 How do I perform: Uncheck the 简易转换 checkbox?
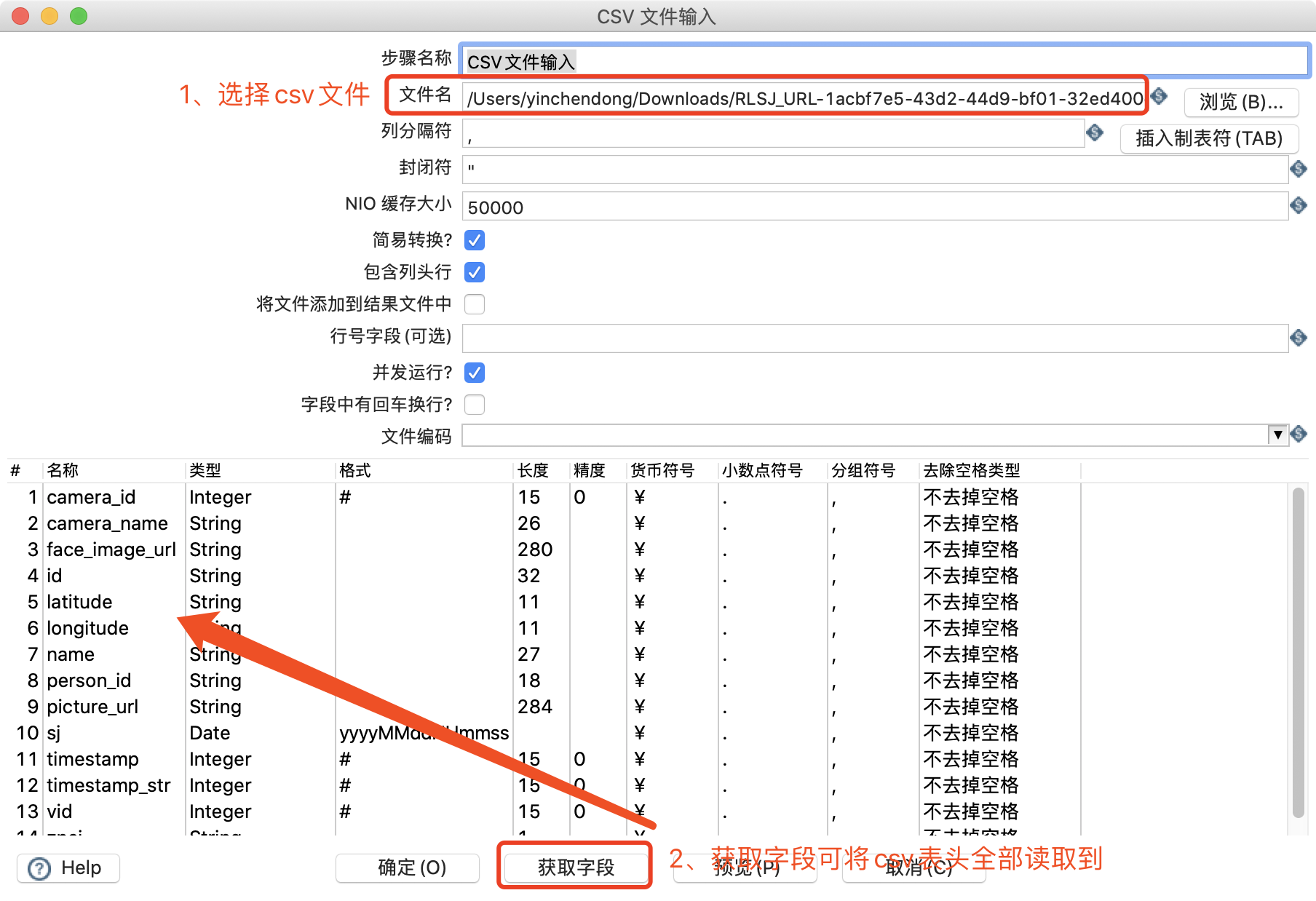point(474,240)
